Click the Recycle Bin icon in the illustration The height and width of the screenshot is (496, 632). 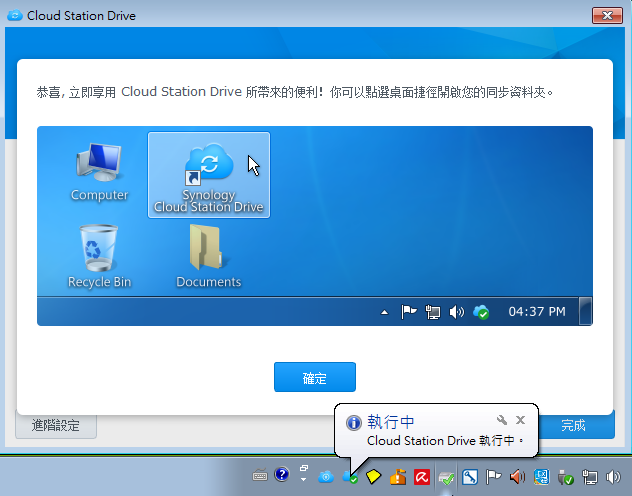[x=99, y=257]
